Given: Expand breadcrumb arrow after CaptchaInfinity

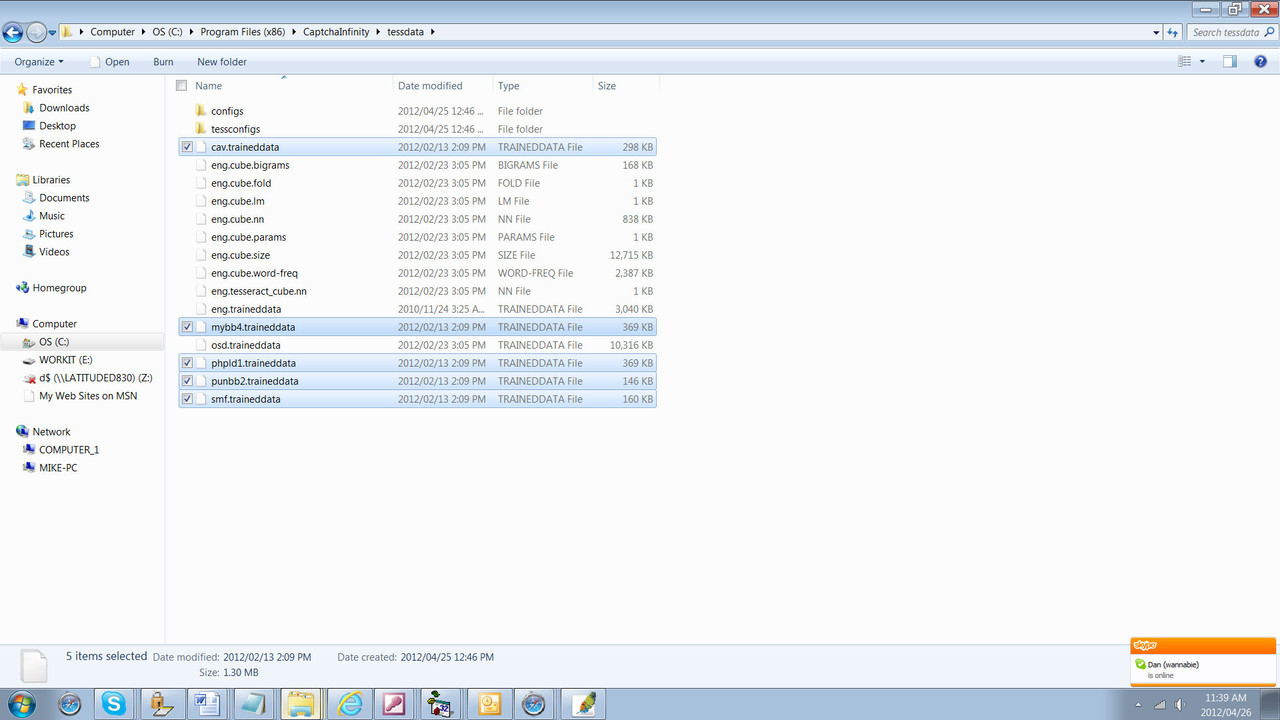Looking at the screenshot, I should [378, 32].
